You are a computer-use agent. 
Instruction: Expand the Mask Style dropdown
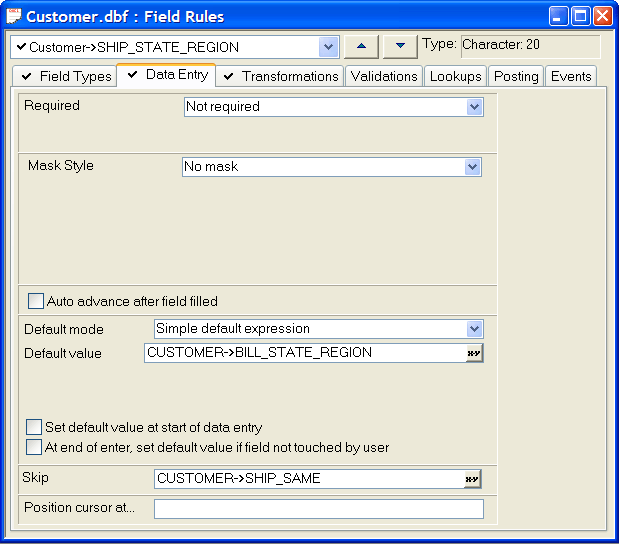pos(473,167)
